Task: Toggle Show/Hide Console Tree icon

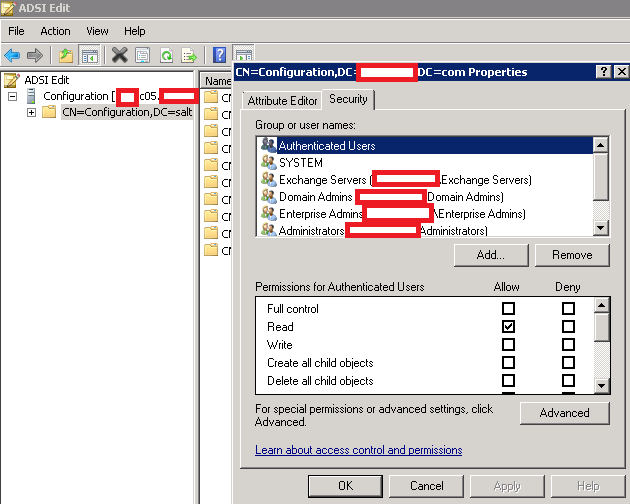Action: 90,55
